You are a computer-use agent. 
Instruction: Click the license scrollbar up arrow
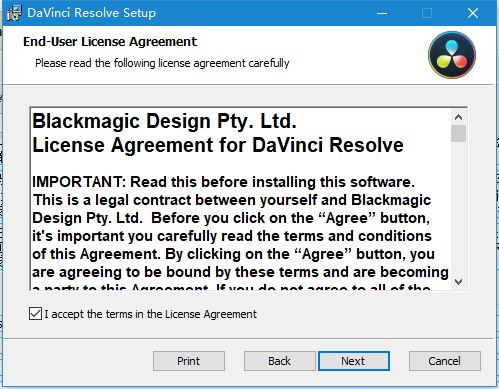point(458,117)
